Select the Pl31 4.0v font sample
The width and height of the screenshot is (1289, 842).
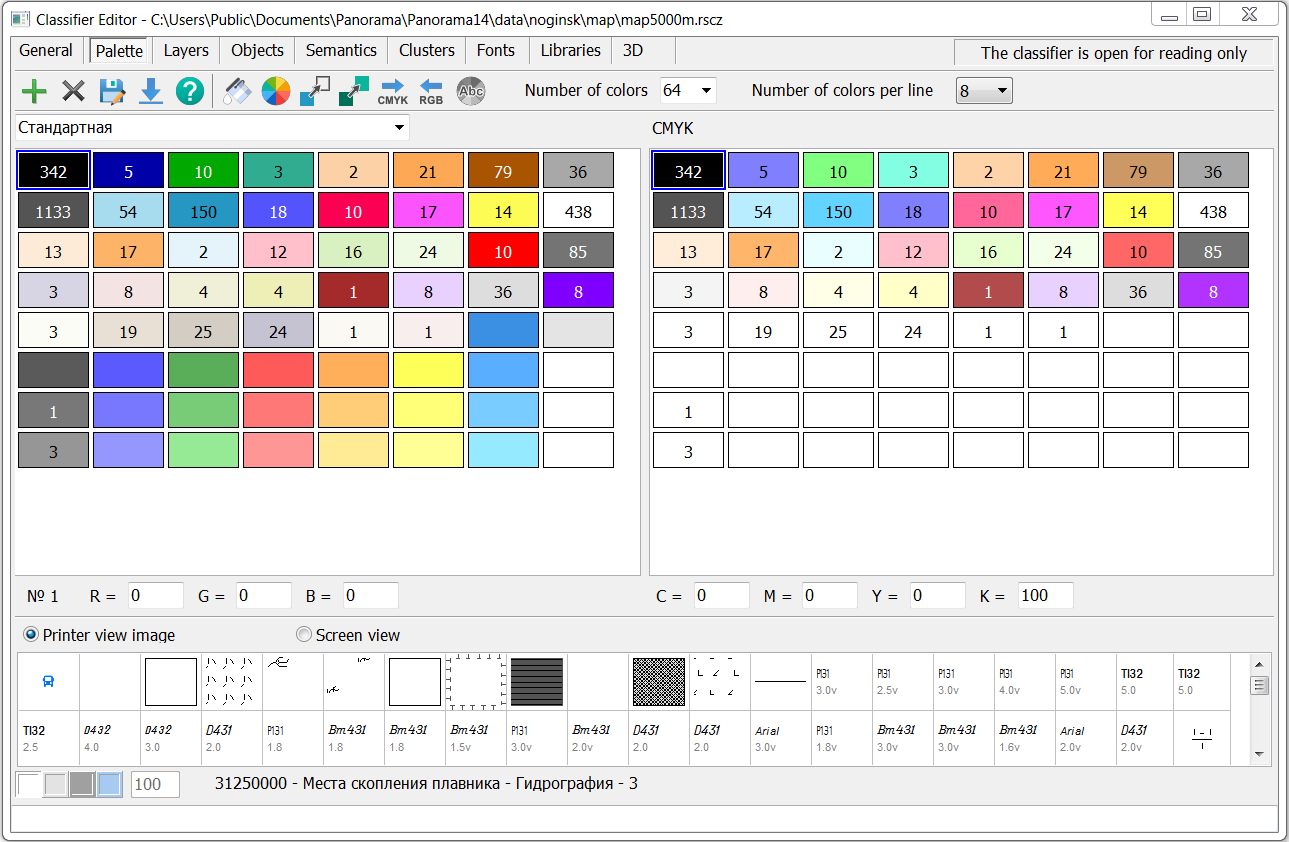(1024, 682)
